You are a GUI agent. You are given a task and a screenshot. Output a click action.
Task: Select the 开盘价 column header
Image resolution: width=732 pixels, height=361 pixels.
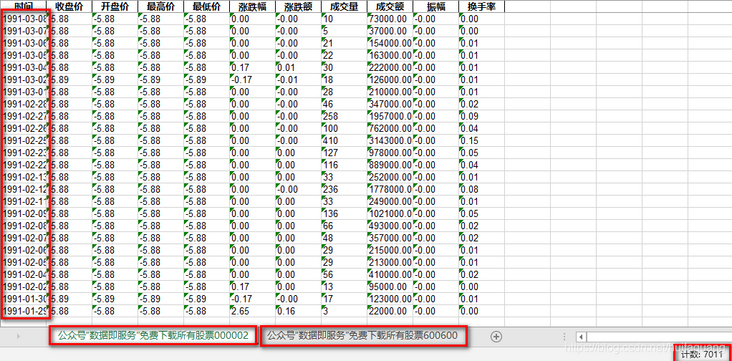[x=115, y=7]
